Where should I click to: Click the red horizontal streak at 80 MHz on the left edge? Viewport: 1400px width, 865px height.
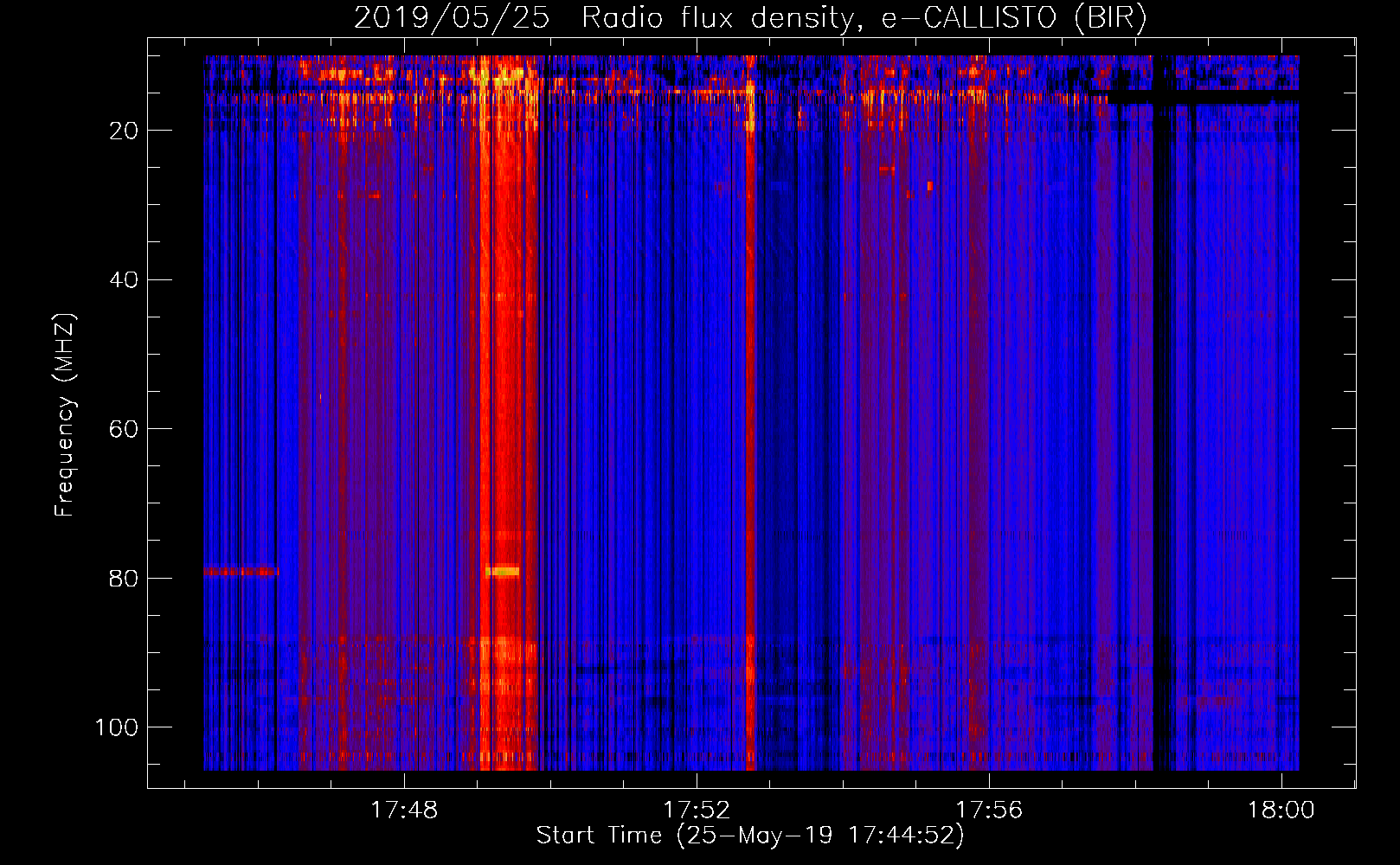tap(241, 571)
